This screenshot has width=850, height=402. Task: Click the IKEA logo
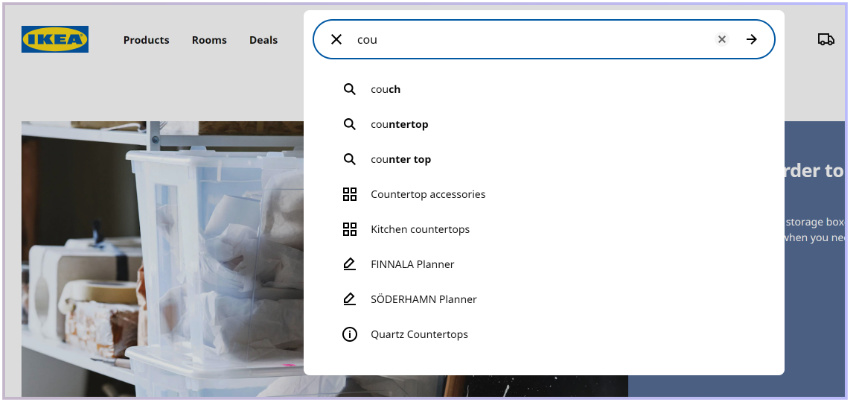pos(55,40)
